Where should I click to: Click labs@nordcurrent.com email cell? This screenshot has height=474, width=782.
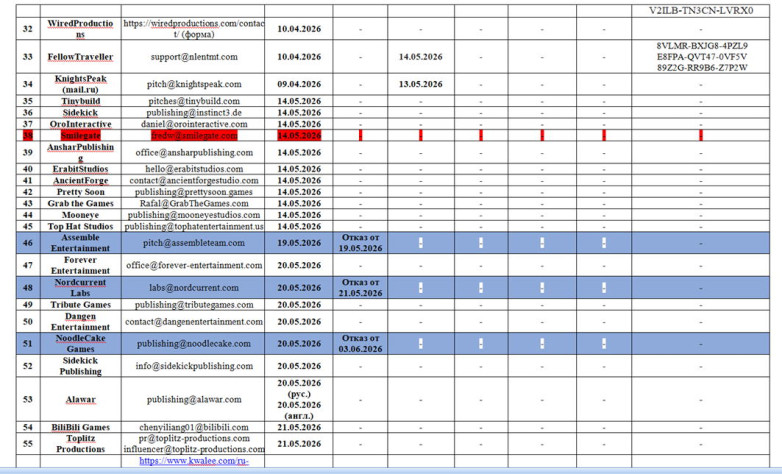(193, 288)
